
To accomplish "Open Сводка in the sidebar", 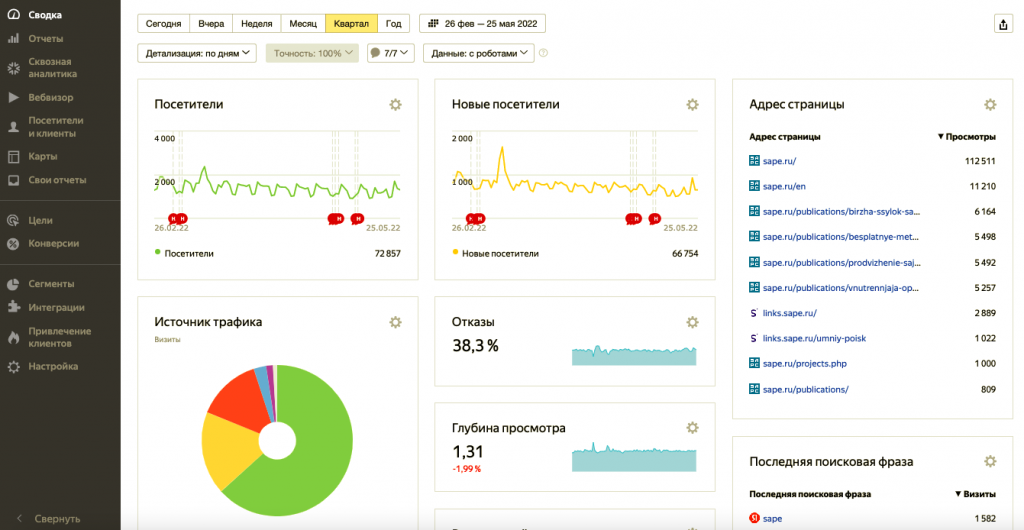I will (x=44, y=14).
